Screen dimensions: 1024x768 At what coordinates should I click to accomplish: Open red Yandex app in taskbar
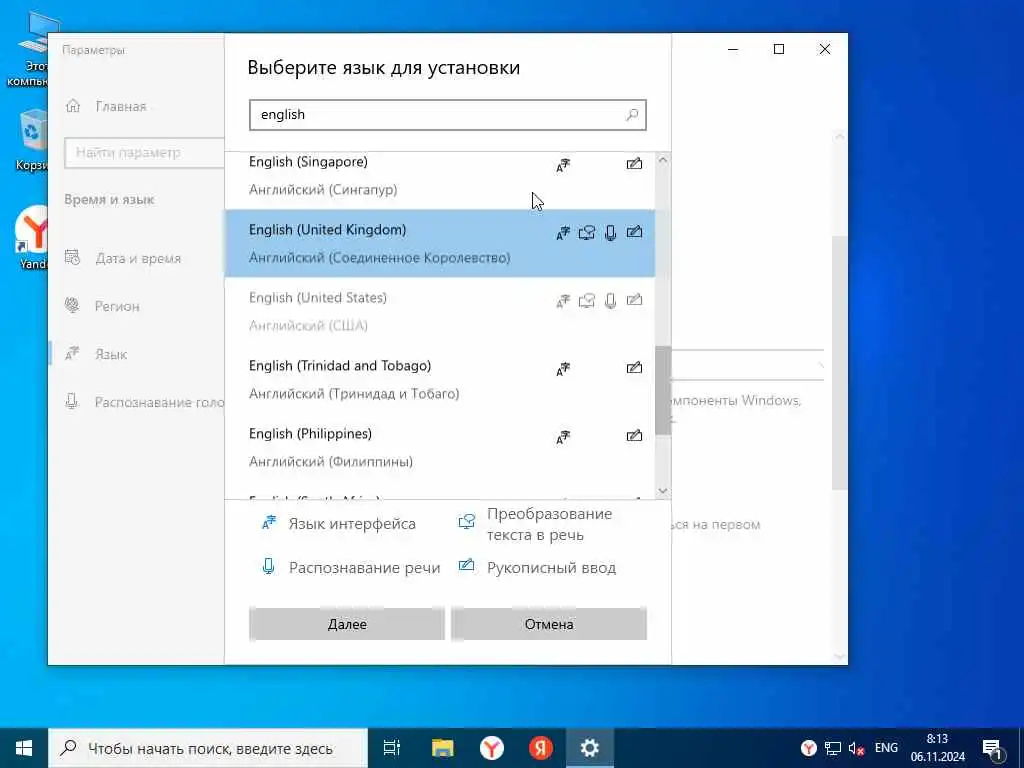click(x=541, y=748)
